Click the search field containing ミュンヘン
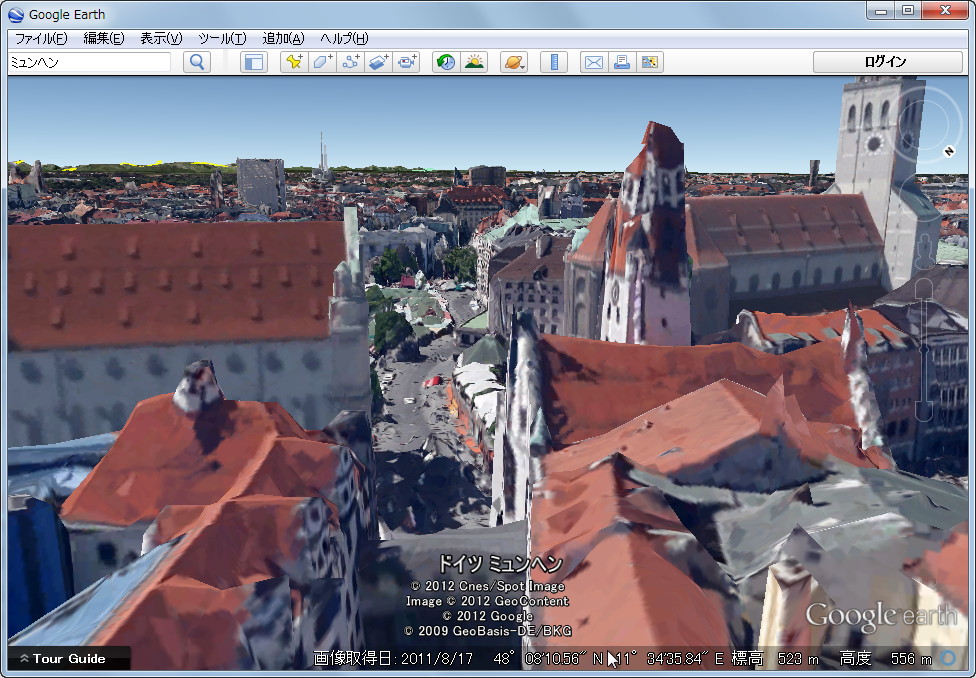976x678 pixels. (89, 62)
